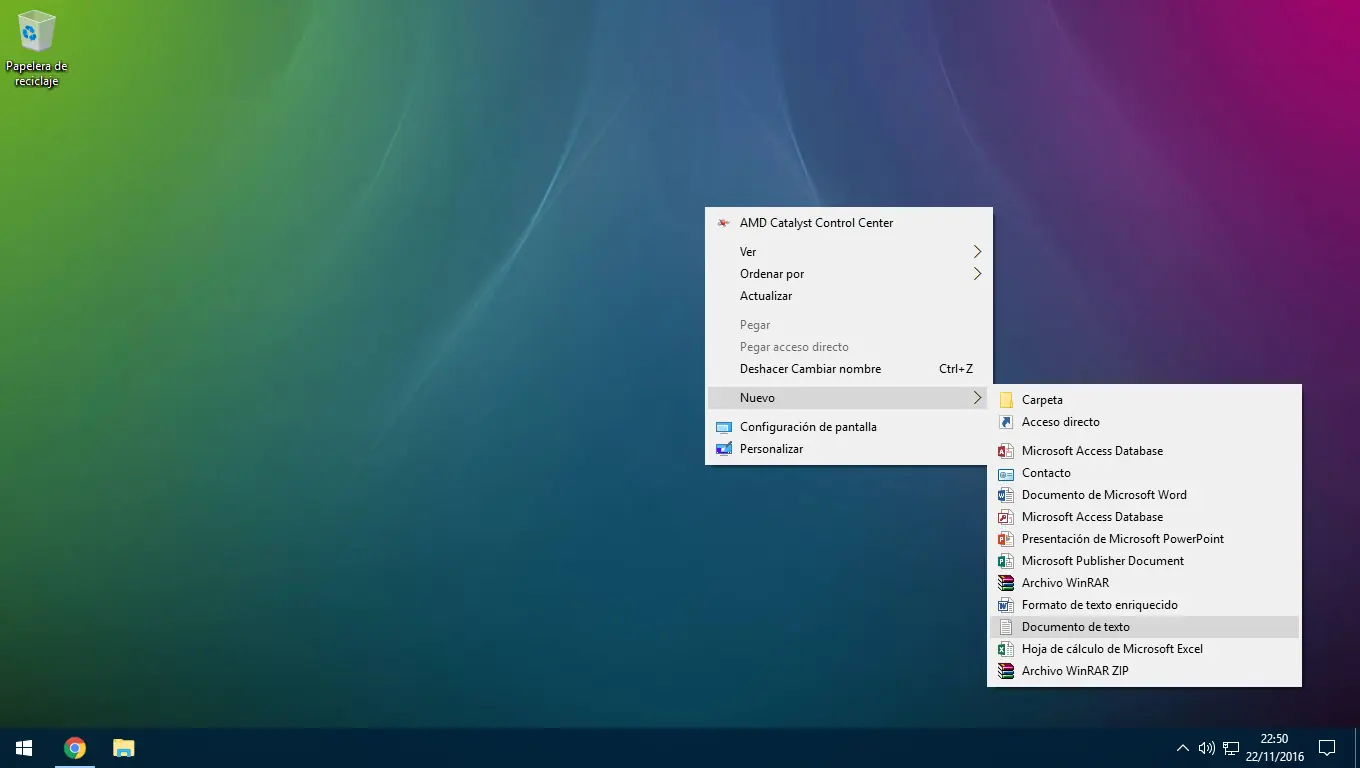The height and width of the screenshot is (768, 1360).
Task: Open the volume control in system tray
Action: tap(1206, 748)
